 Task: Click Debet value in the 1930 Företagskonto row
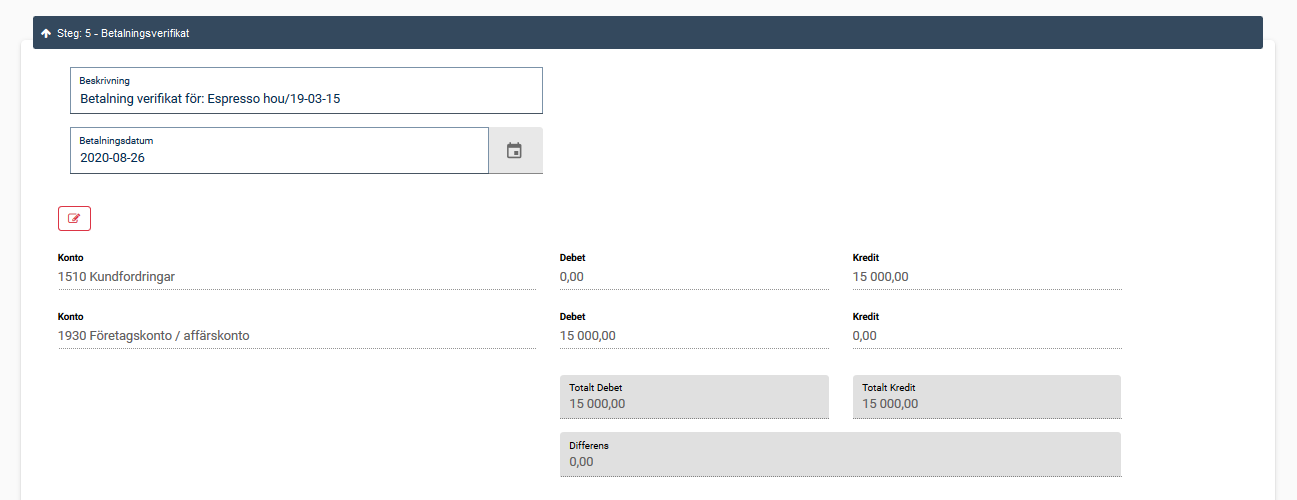pyautogui.click(x=693, y=336)
